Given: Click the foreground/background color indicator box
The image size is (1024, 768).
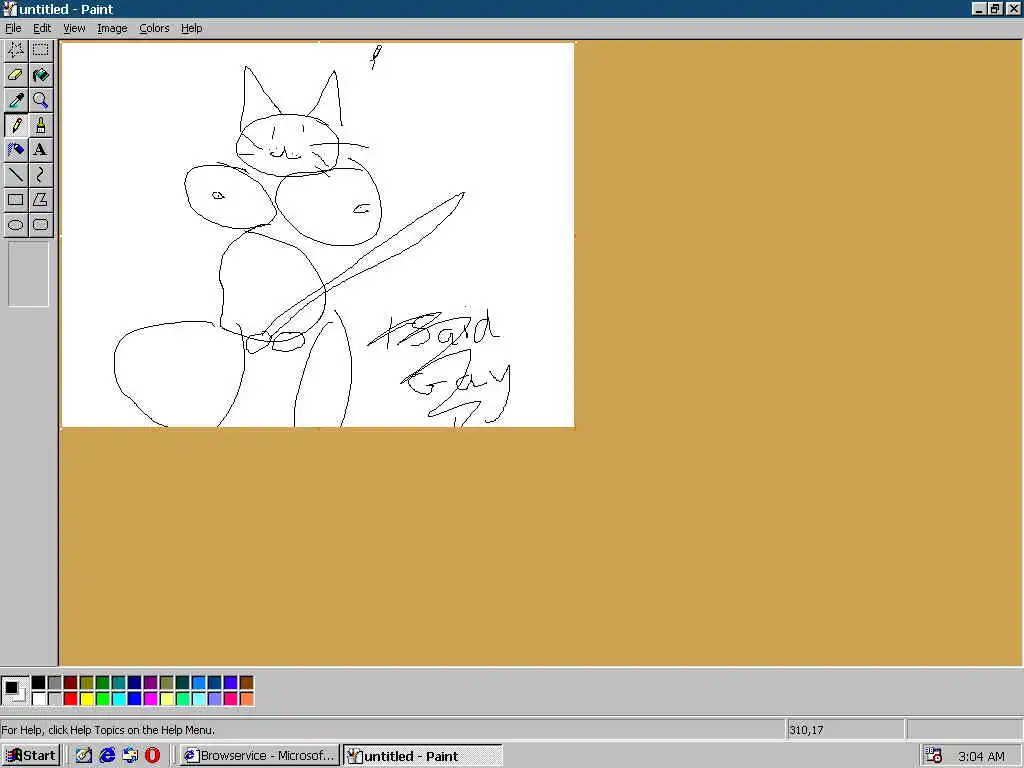Looking at the screenshot, I should (x=15, y=691).
